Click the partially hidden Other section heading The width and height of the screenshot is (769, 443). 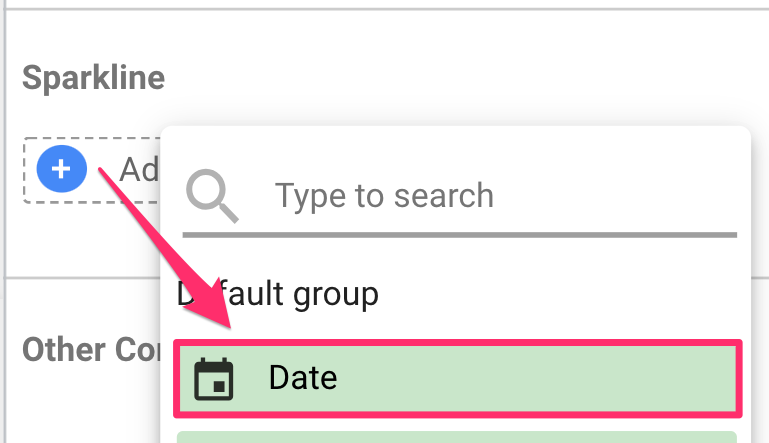coord(78,349)
